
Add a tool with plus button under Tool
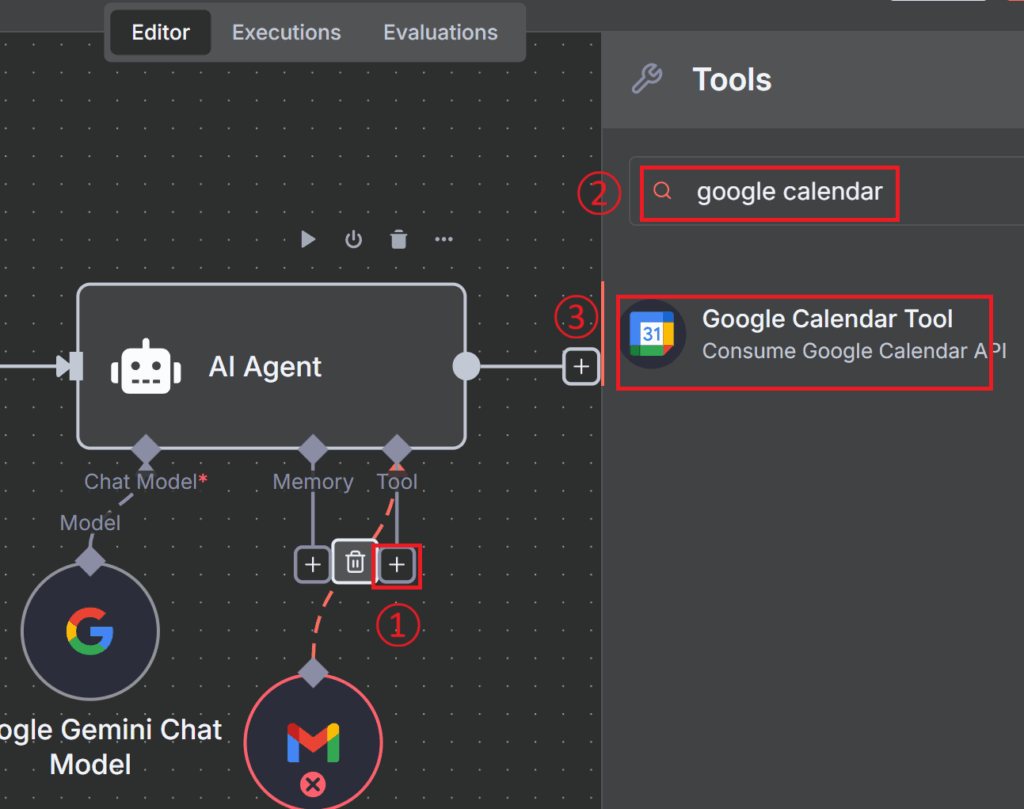click(397, 565)
